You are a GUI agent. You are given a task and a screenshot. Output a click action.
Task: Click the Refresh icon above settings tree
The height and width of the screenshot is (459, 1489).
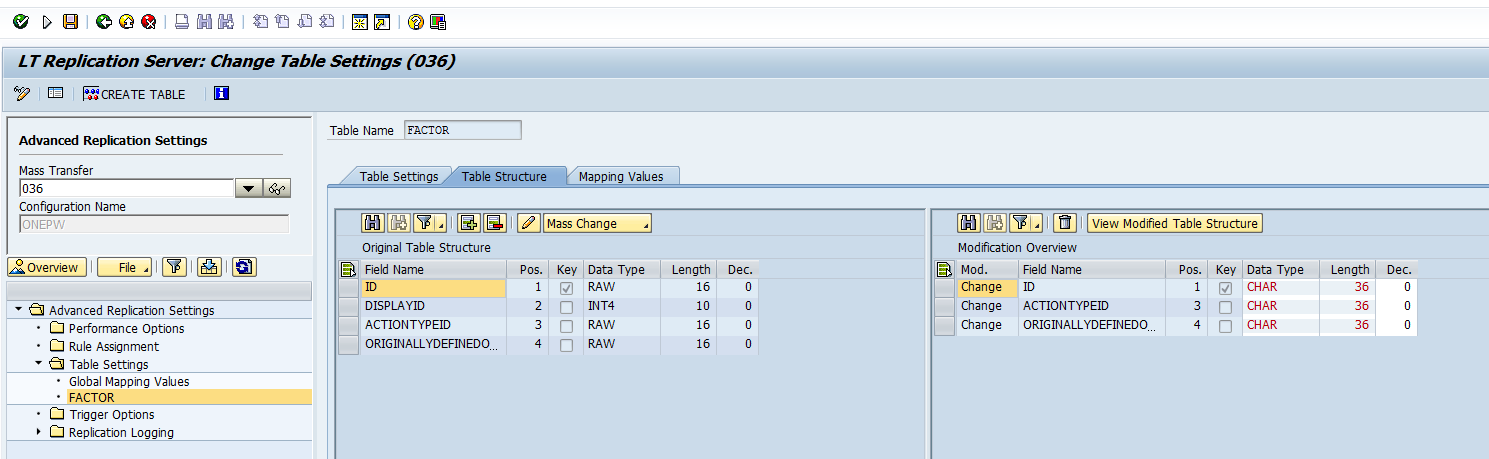(x=244, y=267)
